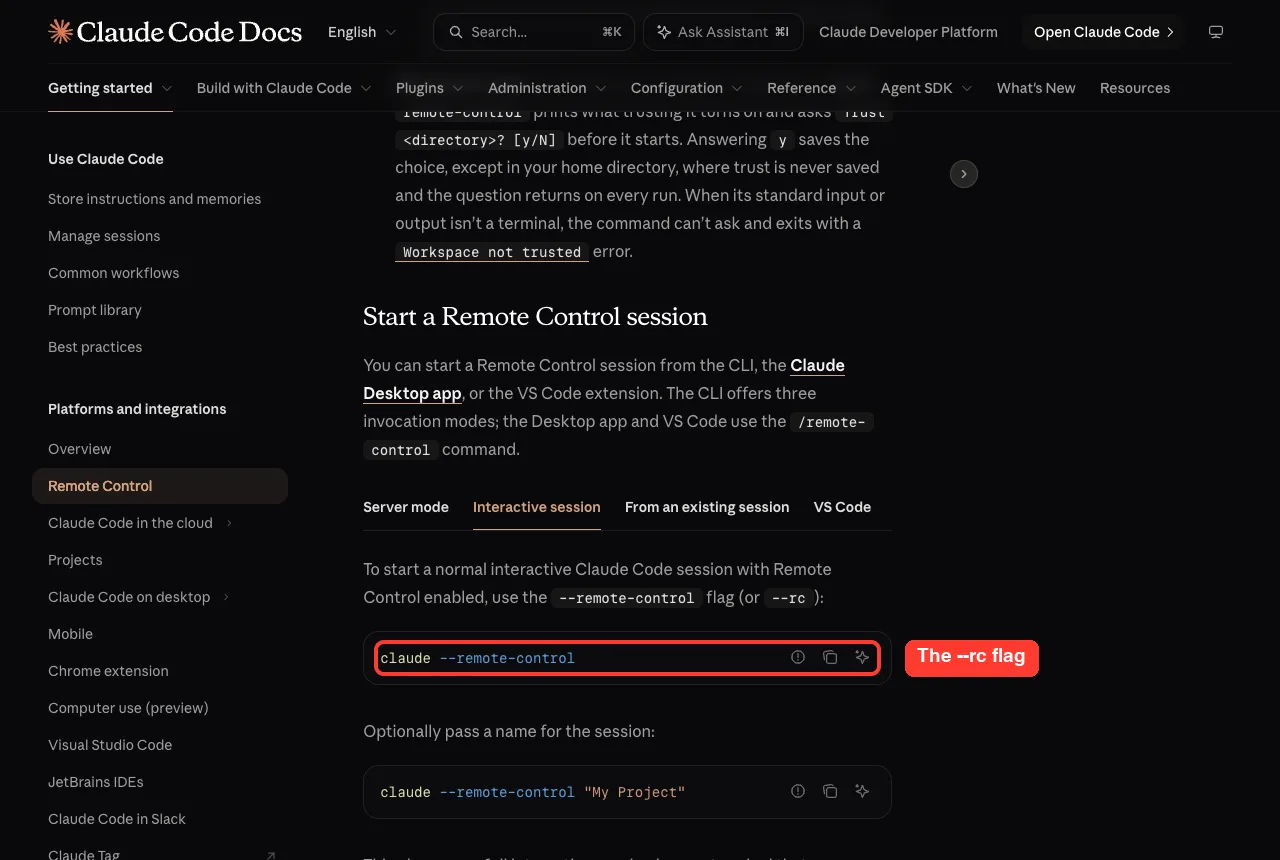1280x860 pixels.
Task: Copy the "My Project" code block
Action: point(830,791)
